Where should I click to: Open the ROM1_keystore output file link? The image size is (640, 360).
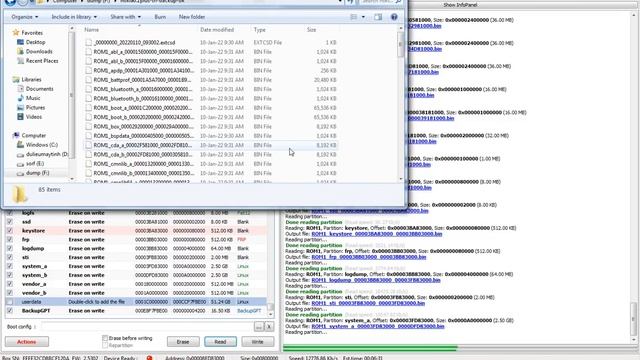pyautogui.click(x=377, y=234)
